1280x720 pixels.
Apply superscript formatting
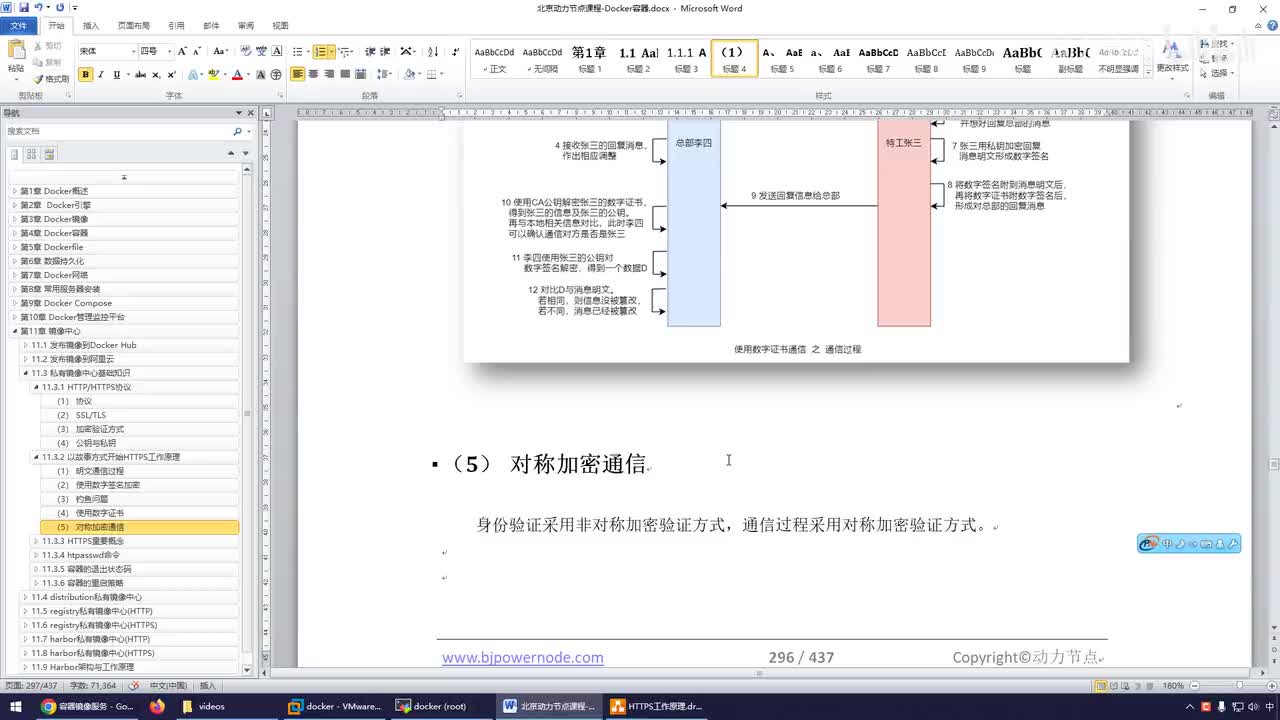click(171, 75)
